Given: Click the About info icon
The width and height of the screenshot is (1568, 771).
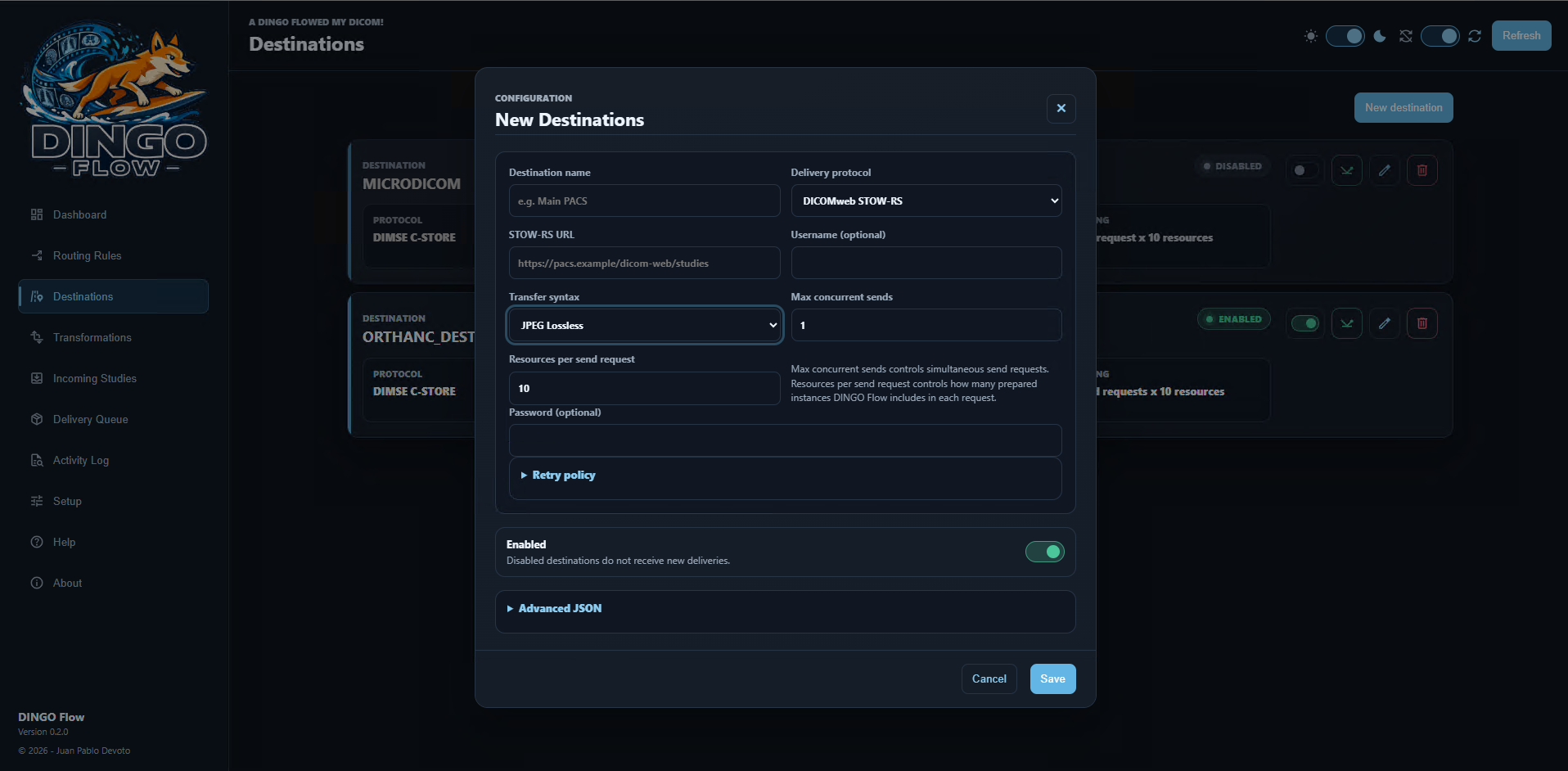Looking at the screenshot, I should pyautogui.click(x=37, y=583).
